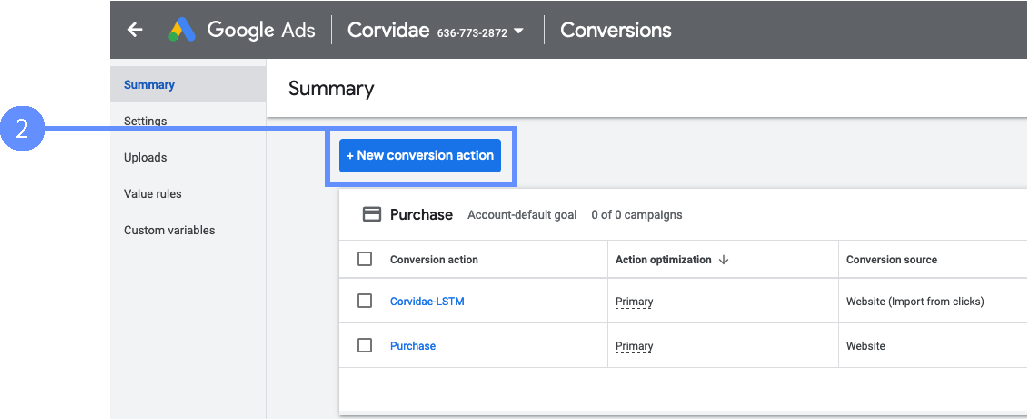1028x419 pixels.
Task: Go to Settings in the sidebar
Action: tap(145, 121)
